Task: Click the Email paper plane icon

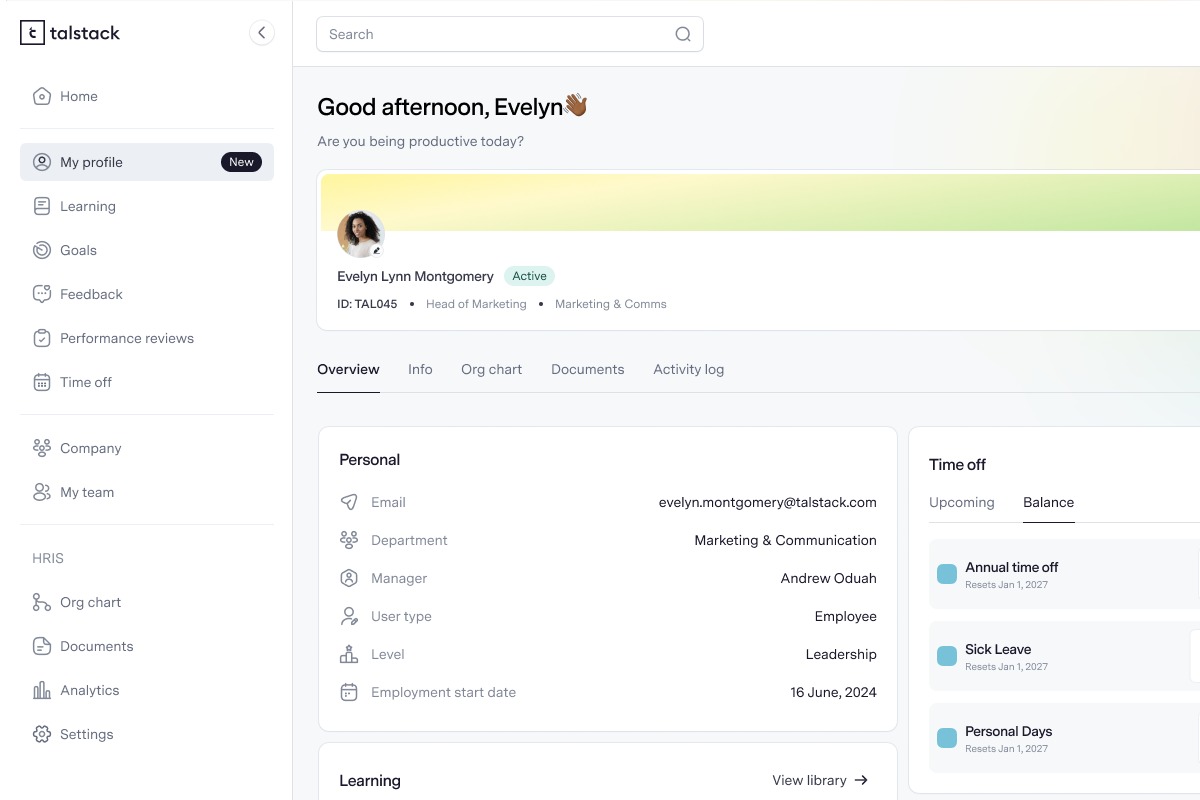Action: (x=349, y=502)
